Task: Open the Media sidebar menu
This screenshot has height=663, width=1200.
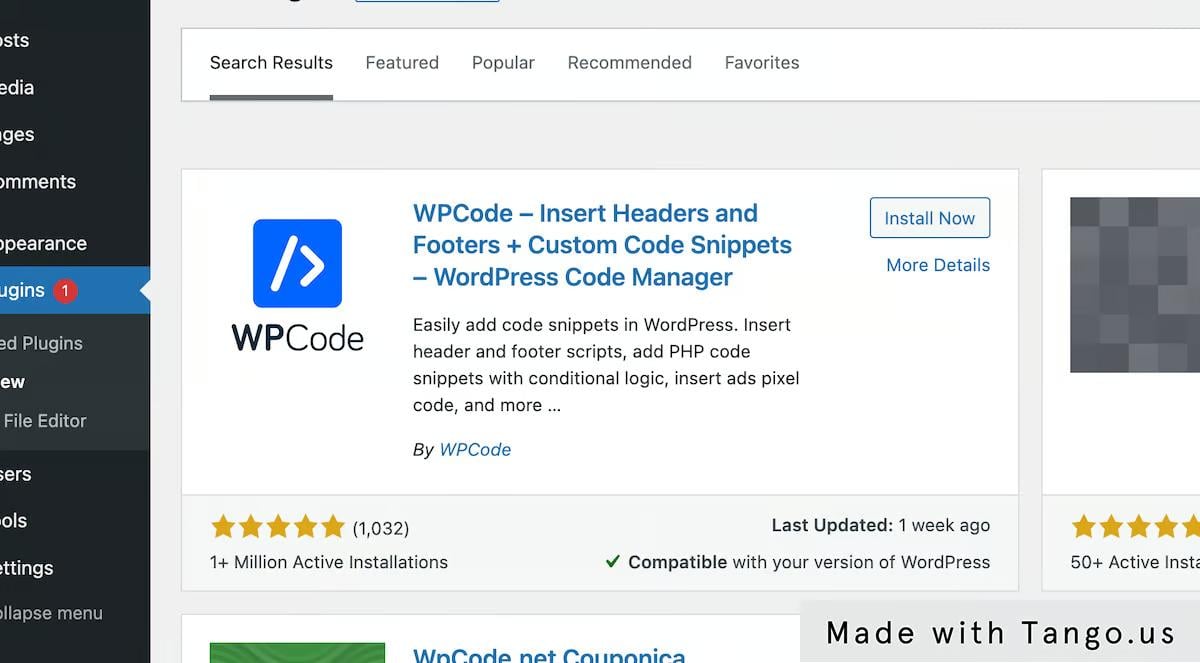Action: pyautogui.click(x=17, y=88)
